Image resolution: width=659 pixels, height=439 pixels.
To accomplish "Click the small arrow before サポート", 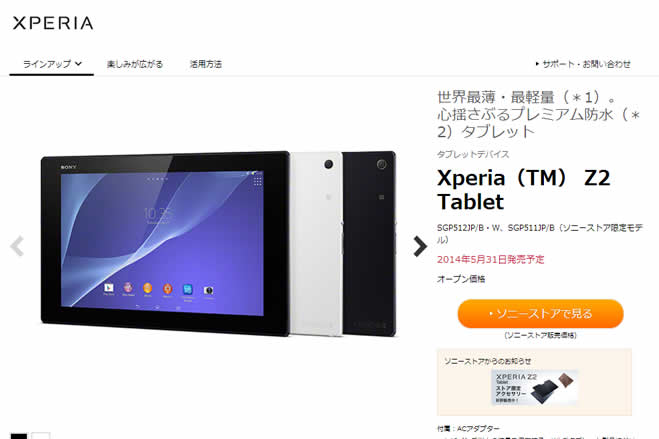I will tap(537, 64).
